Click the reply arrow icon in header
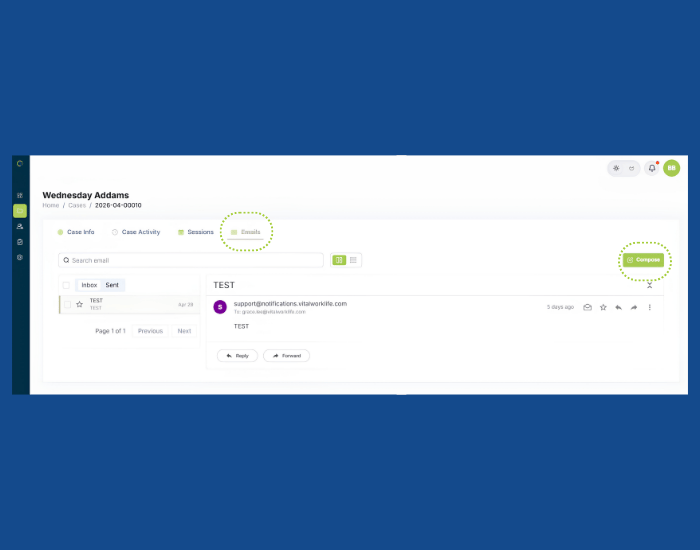This screenshot has width=700, height=550. click(x=618, y=307)
